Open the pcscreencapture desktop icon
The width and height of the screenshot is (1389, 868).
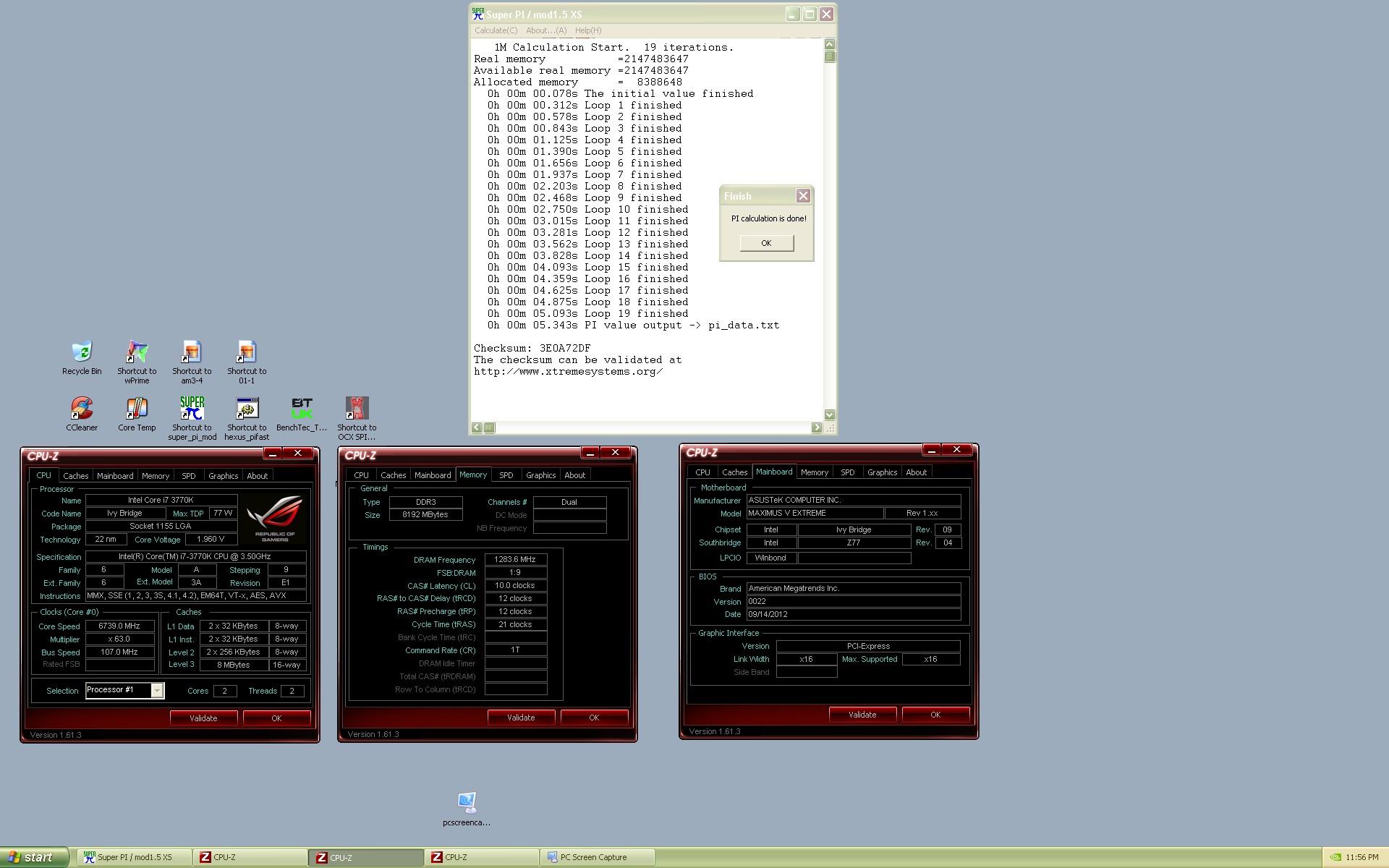[x=467, y=809]
